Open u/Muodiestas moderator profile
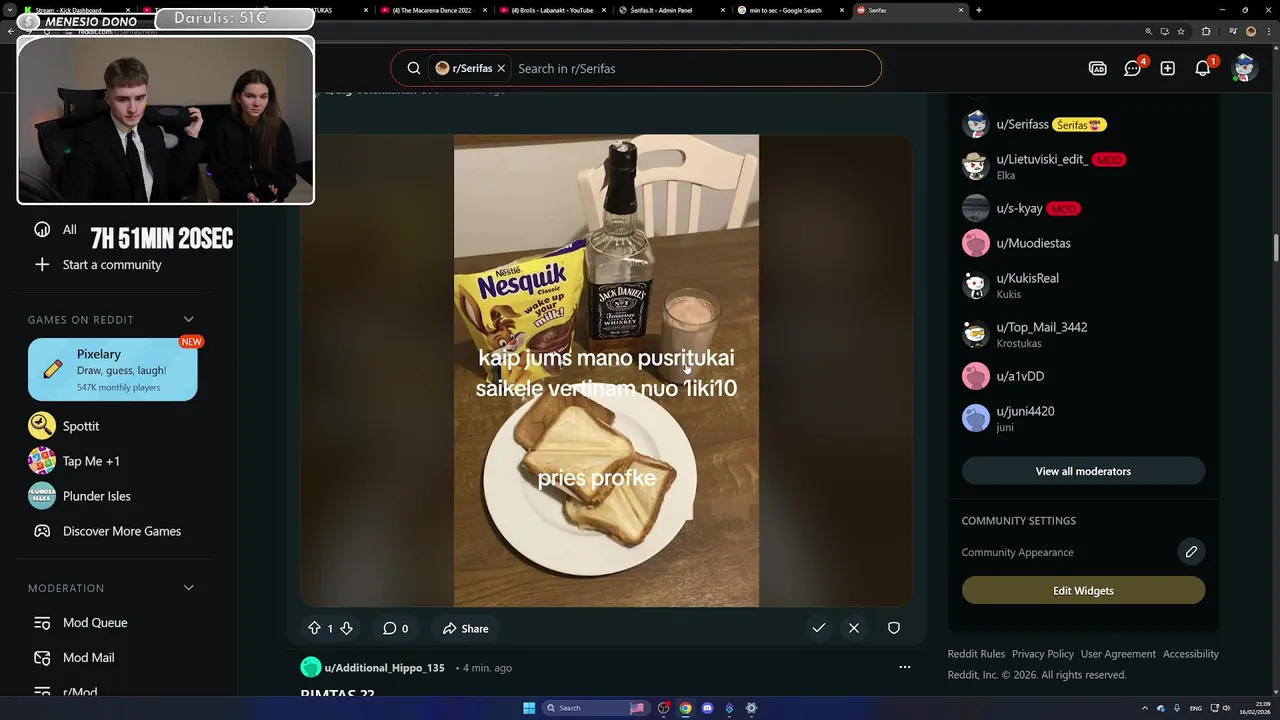 click(x=1033, y=243)
